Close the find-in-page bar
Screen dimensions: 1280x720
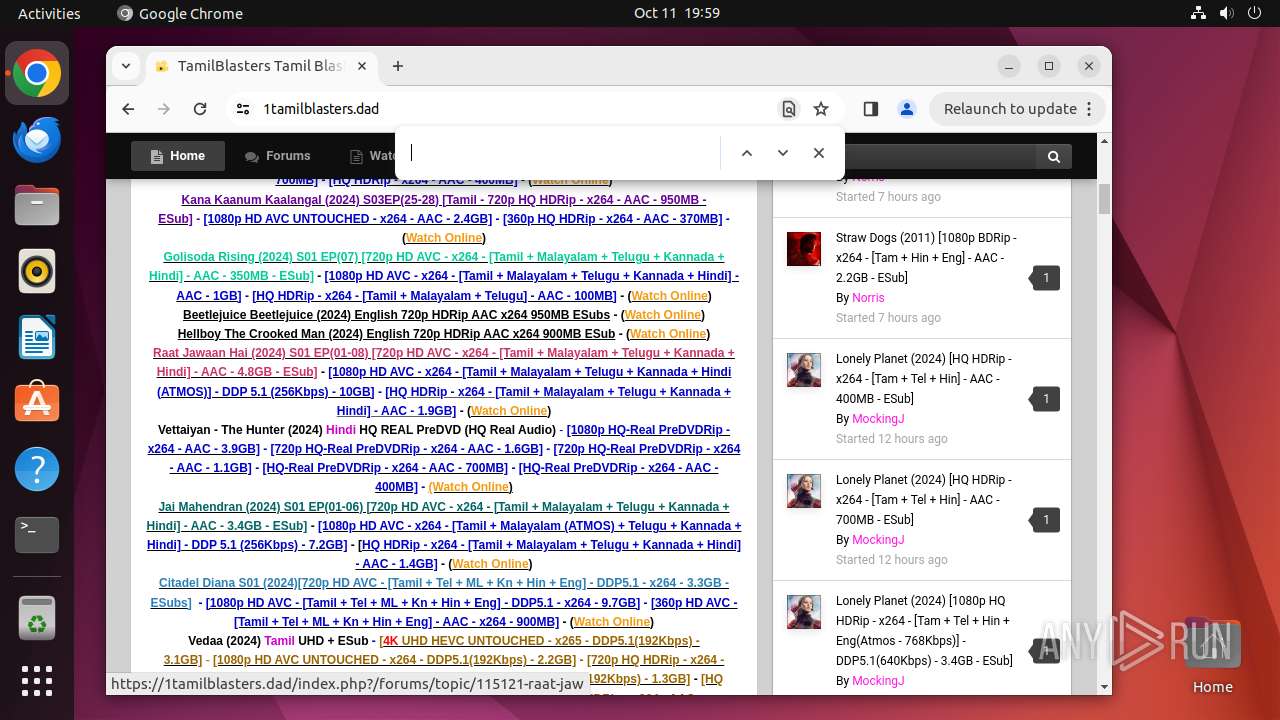(x=819, y=153)
